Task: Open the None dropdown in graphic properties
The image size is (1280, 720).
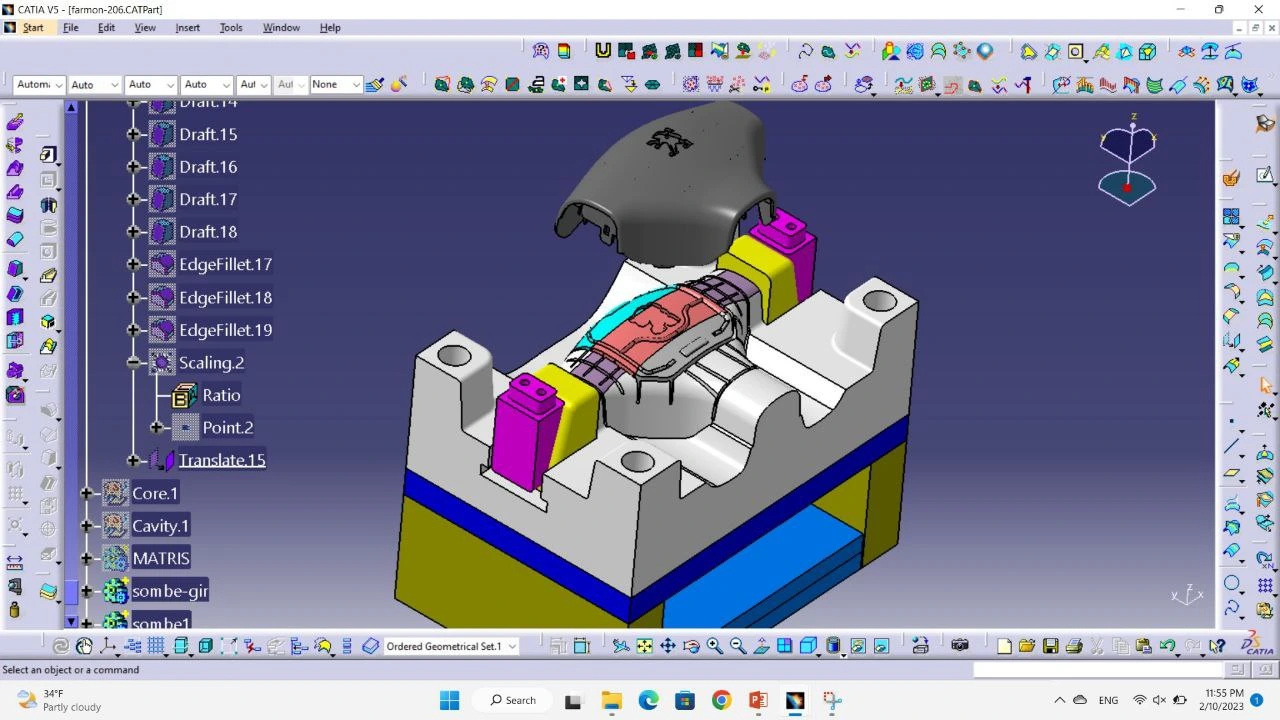Action: (x=355, y=85)
